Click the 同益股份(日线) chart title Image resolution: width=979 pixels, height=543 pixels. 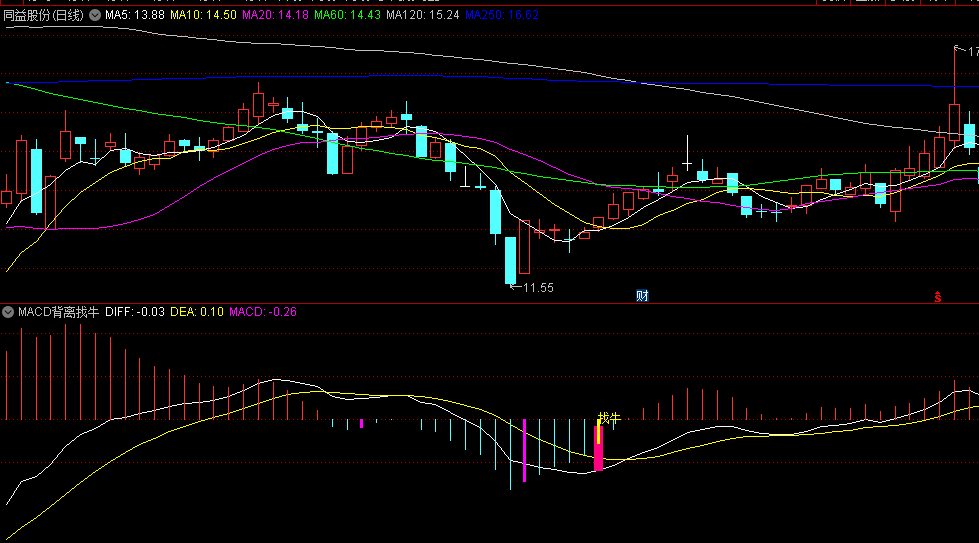(44, 15)
